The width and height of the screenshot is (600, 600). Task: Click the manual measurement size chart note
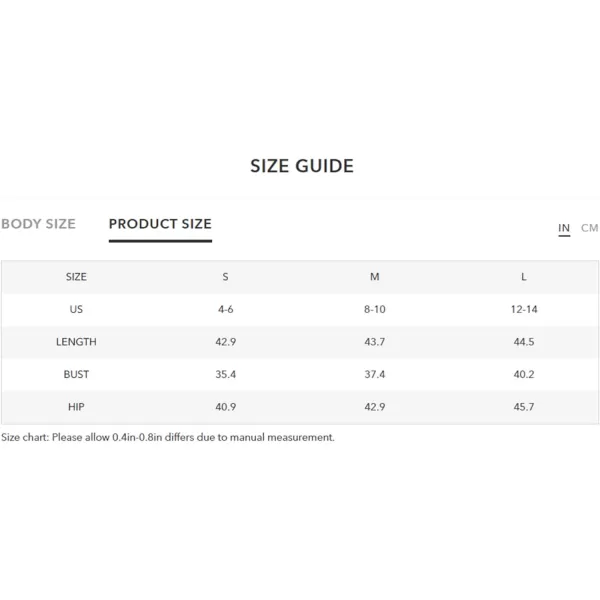[x=168, y=437]
